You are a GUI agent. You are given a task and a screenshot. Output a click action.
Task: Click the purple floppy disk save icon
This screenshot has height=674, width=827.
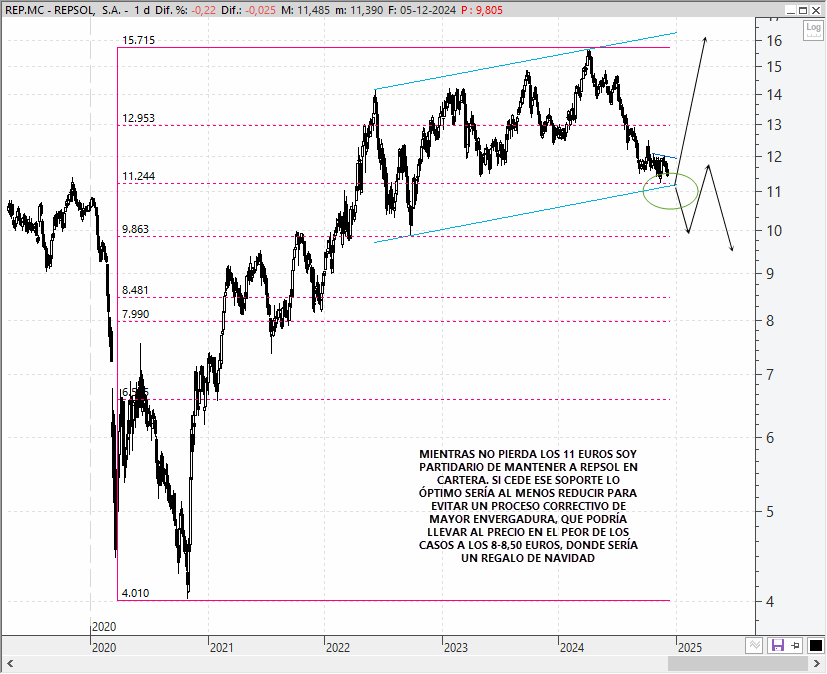pyautogui.click(x=777, y=645)
